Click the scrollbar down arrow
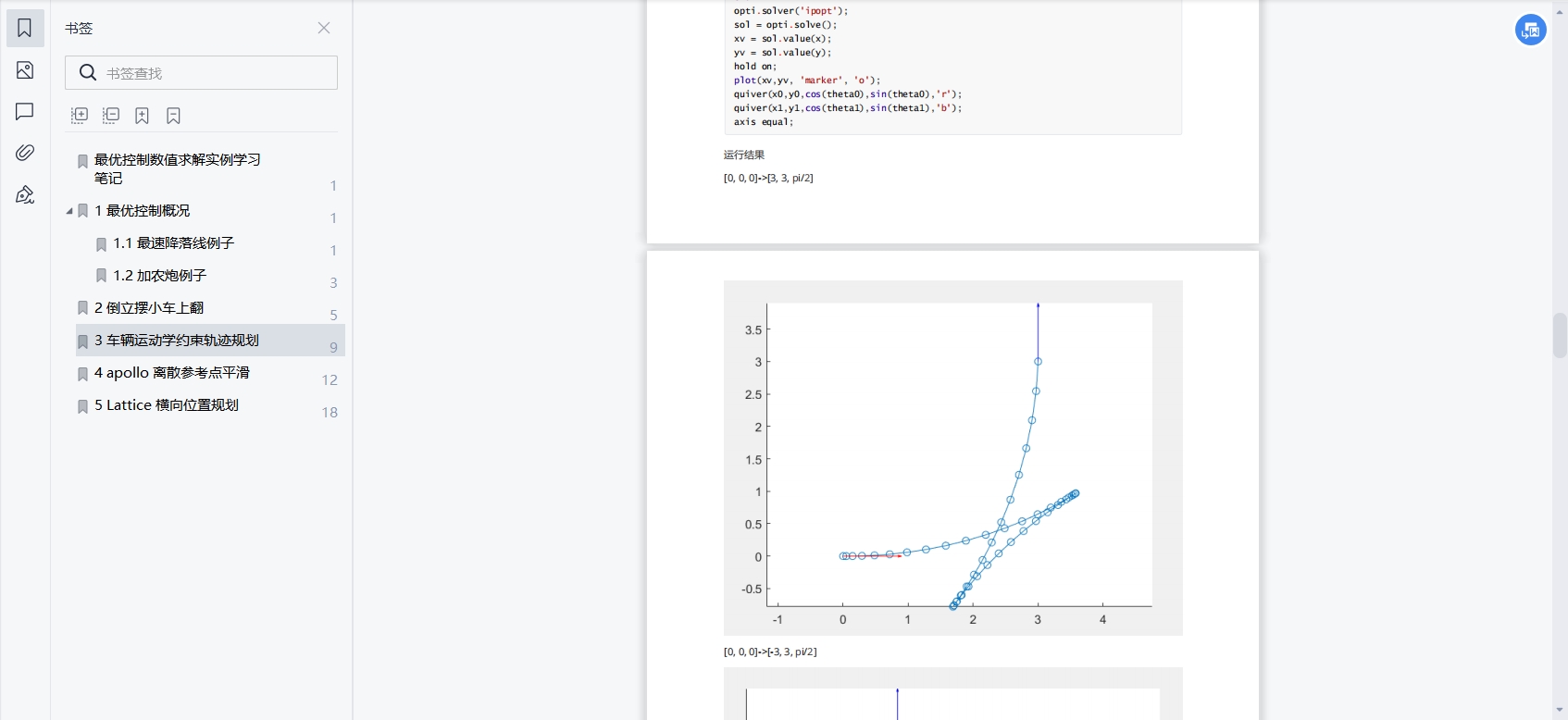The image size is (1568, 720). [x=1560, y=711]
